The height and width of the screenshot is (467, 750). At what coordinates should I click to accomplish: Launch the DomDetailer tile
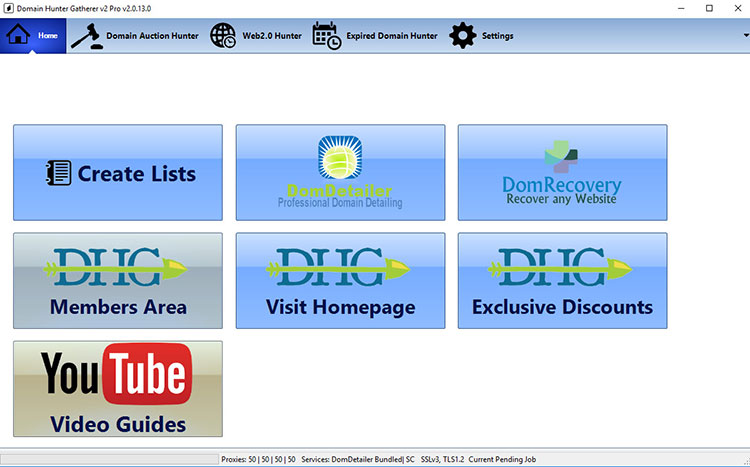(340, 173)
